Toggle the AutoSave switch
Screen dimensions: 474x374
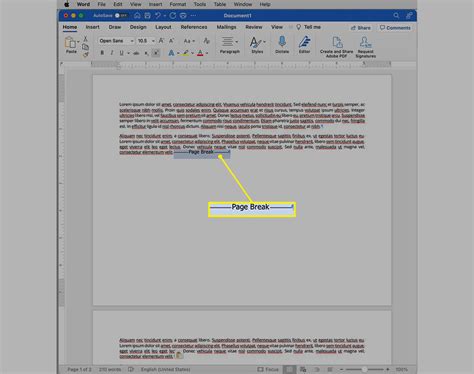121,15
